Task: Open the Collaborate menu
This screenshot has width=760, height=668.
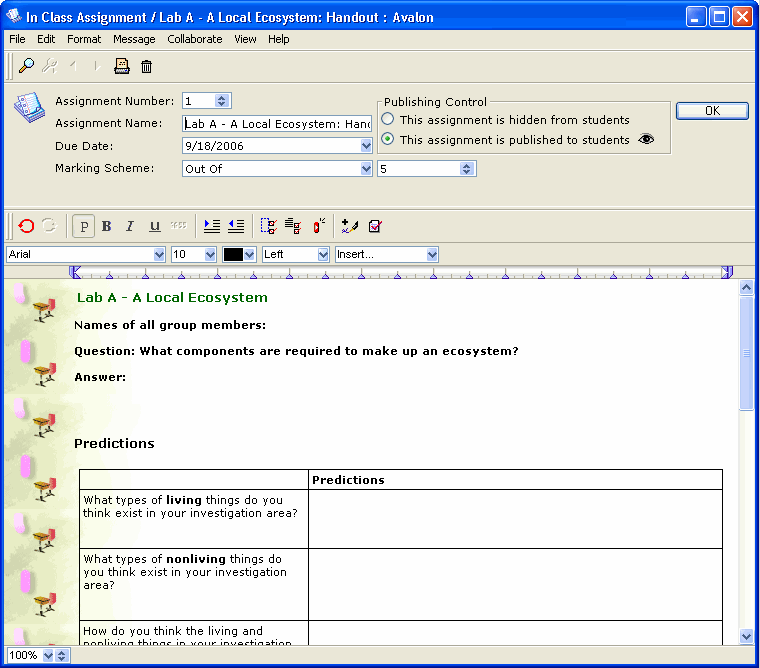Action: pyautogui.click(x=195, y=39)
